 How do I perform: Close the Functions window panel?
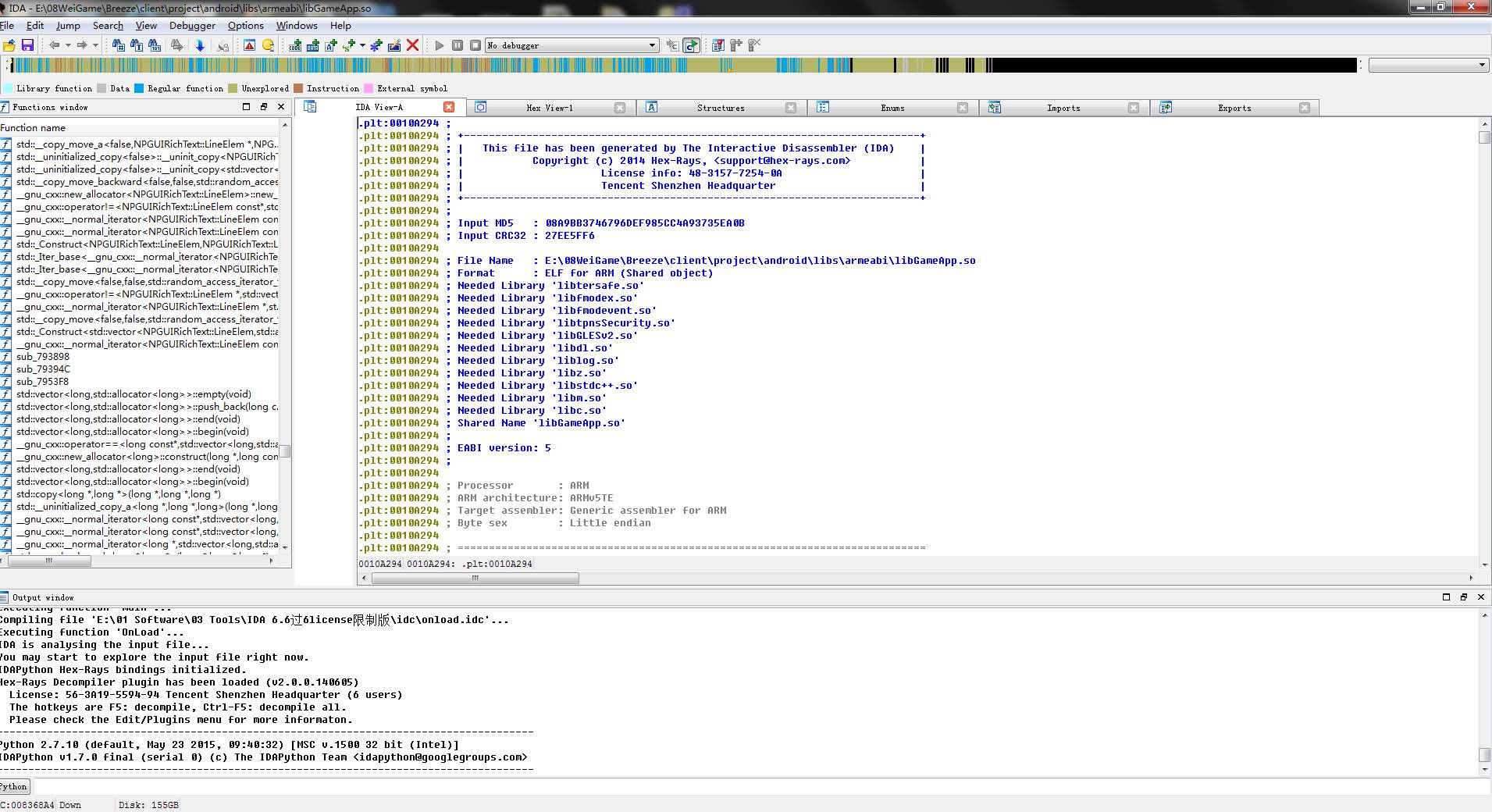coord(281,107)
